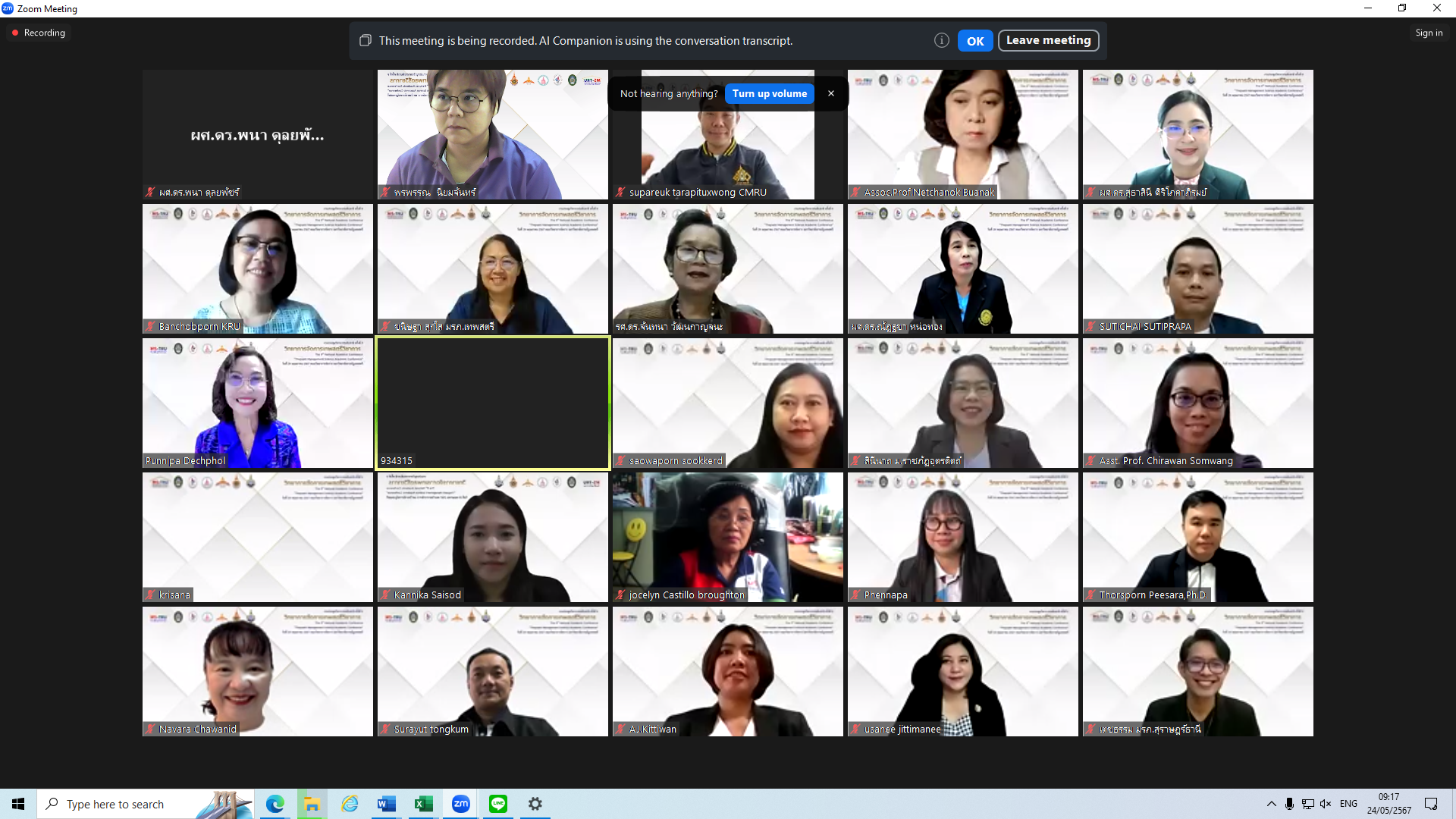Viewport: 1456px width, 819px height.
Task: Dismiss the Not hearing anything popup
Action: coord(831,94)
